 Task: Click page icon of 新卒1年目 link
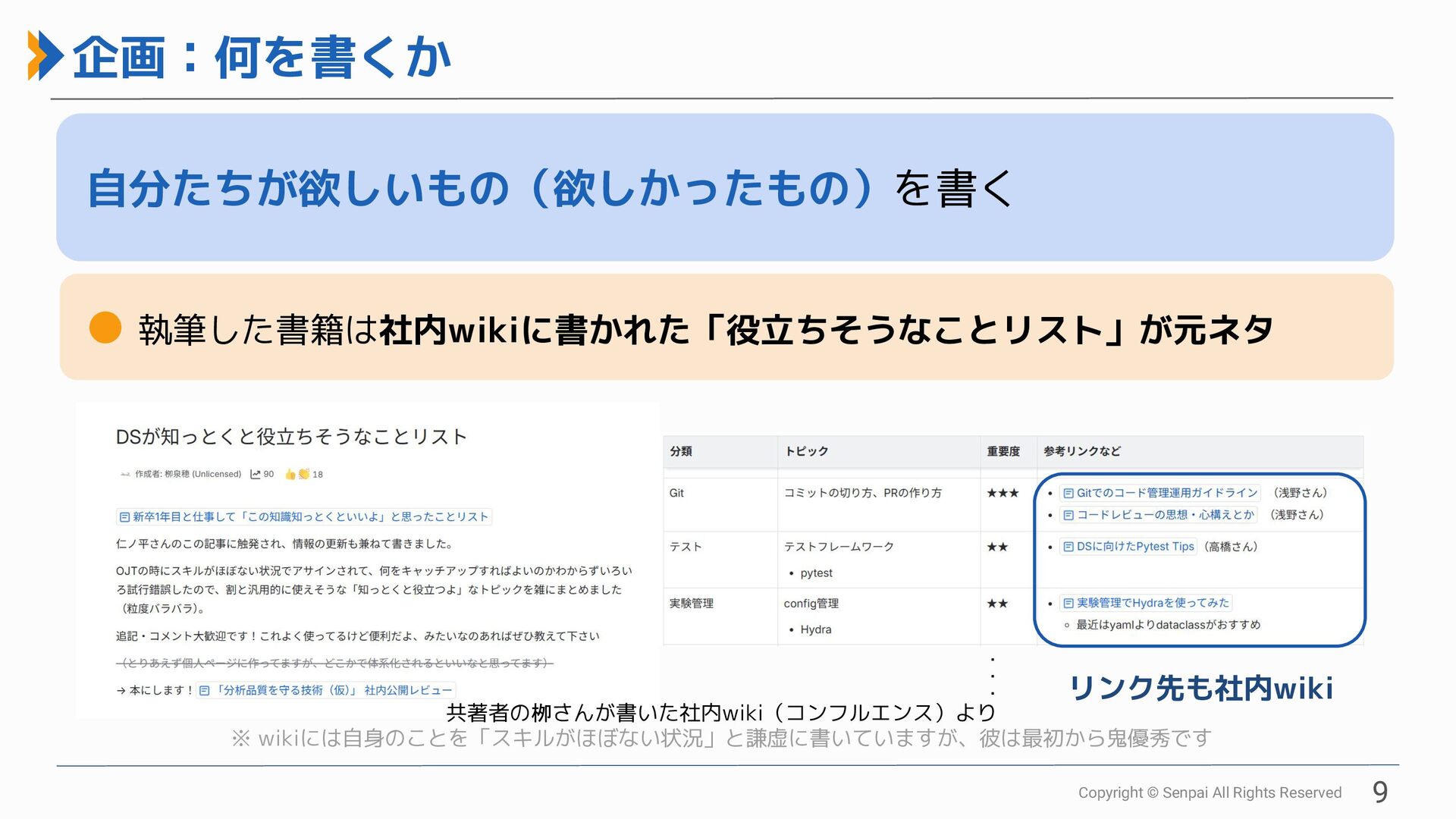coord(124,517)
